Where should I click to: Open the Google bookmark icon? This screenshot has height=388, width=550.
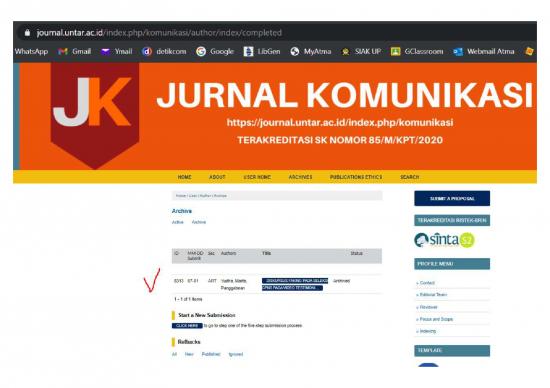tap(201, 52)
